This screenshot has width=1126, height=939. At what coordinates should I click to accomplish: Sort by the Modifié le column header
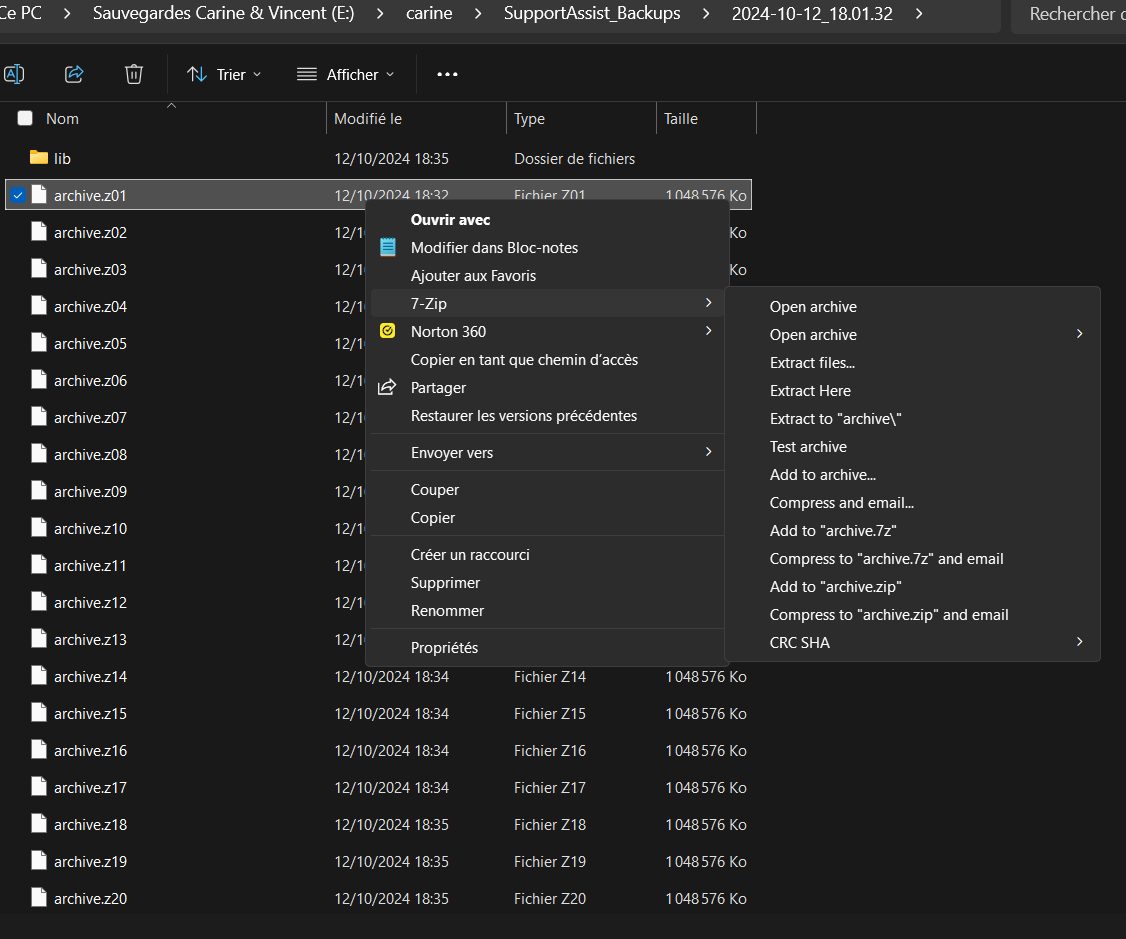click(368, 118)
